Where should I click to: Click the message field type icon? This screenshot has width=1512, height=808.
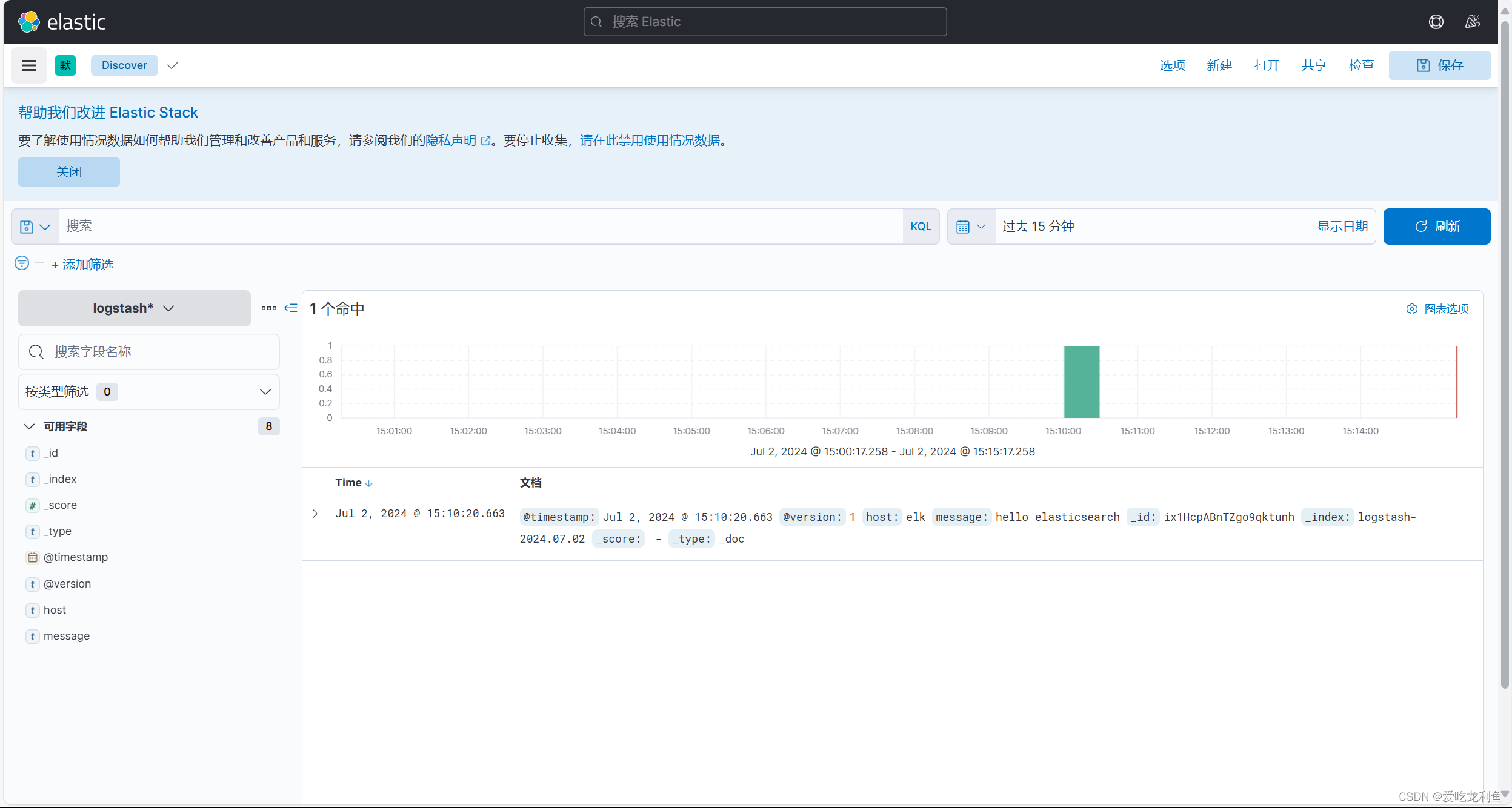click(33, 636)
